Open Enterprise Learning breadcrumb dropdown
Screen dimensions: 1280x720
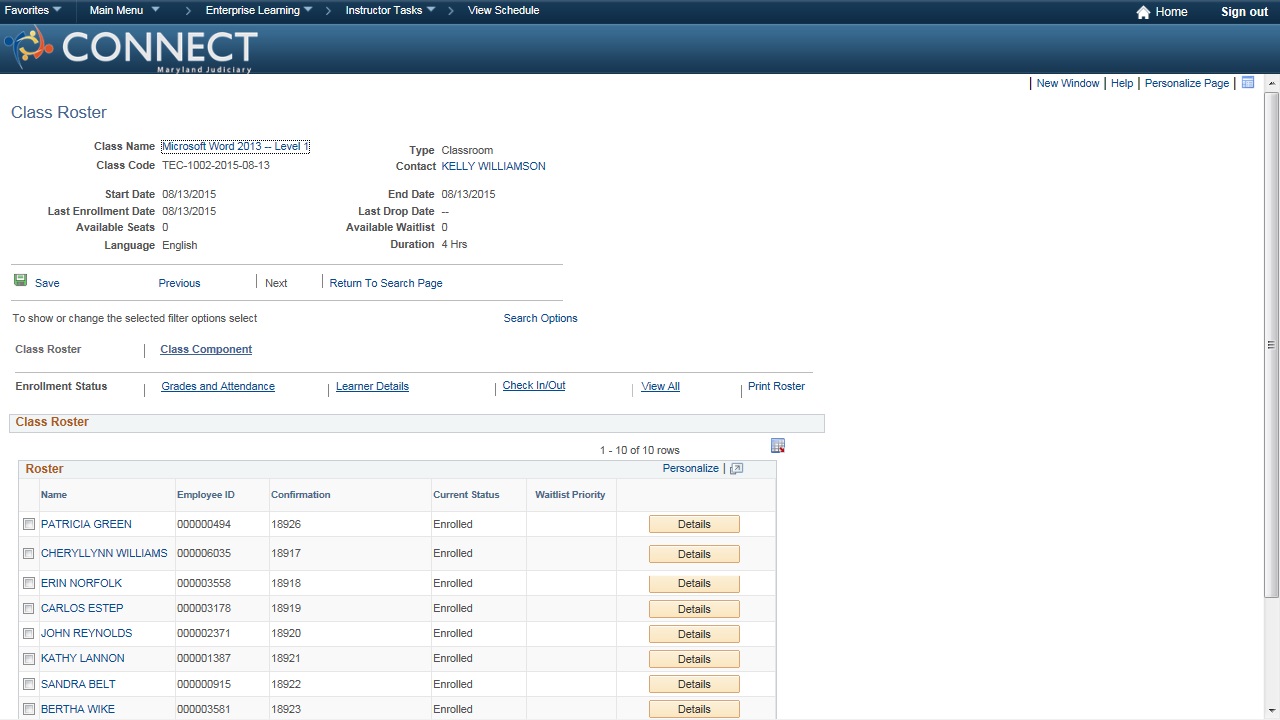pos(259,10)
